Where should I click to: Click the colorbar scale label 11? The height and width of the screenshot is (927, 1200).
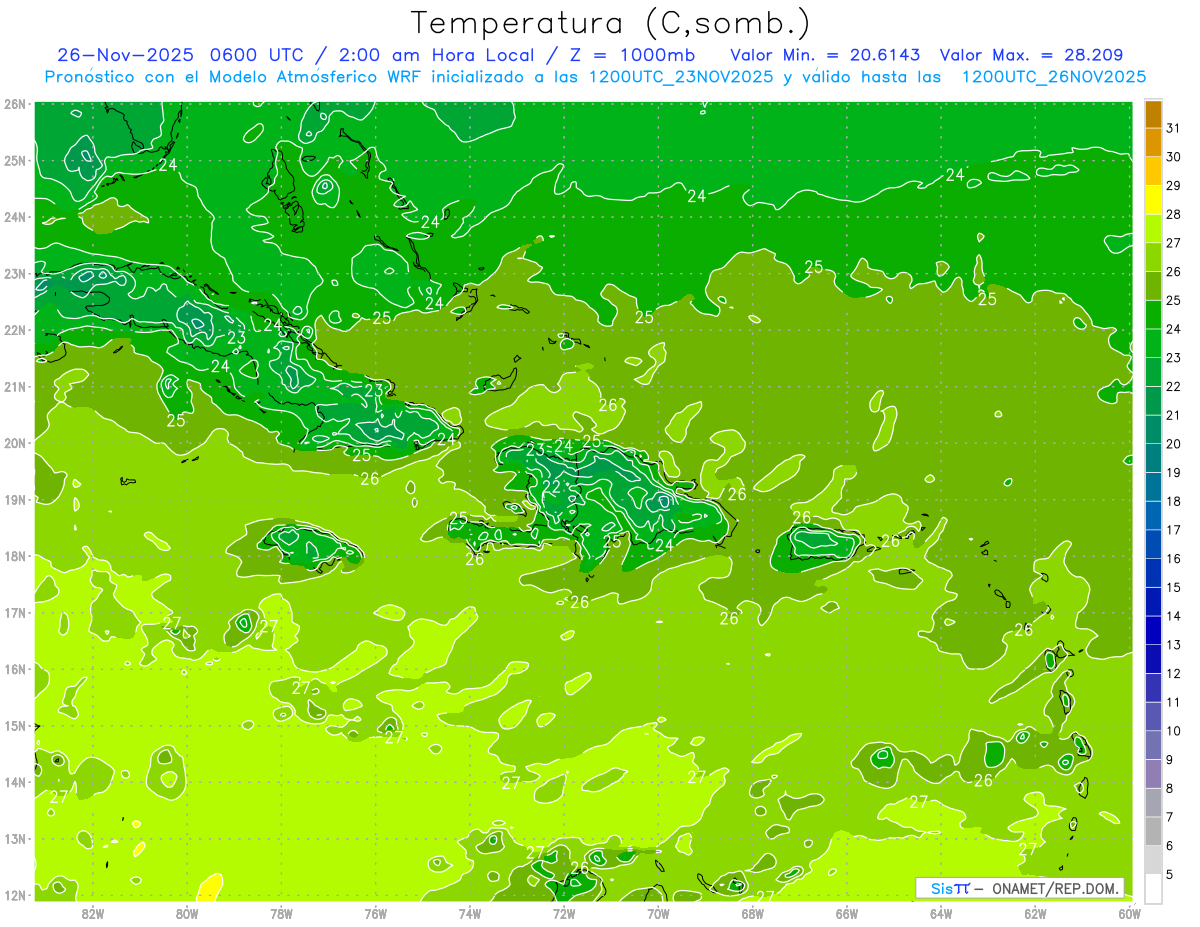(x=1173, y=703)
